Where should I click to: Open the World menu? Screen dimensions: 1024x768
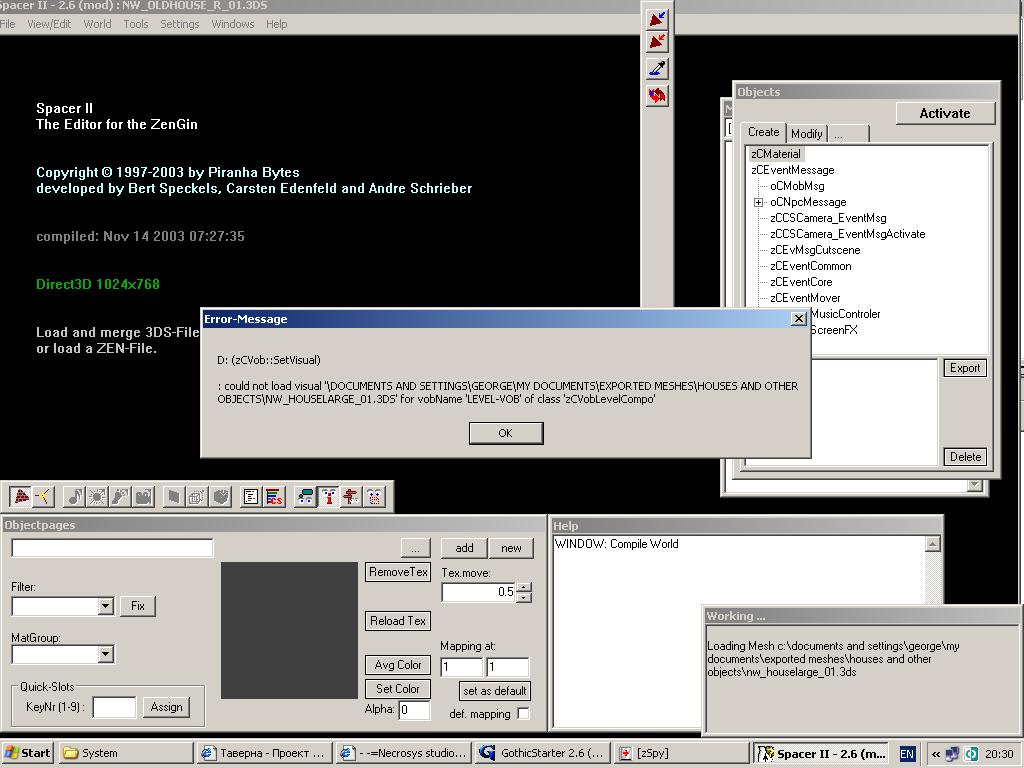click(x=97, y=24)
